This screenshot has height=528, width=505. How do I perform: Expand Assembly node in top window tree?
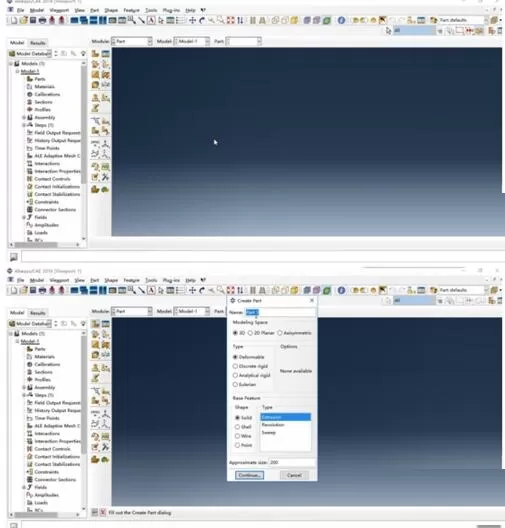click(x=24, y=117)
